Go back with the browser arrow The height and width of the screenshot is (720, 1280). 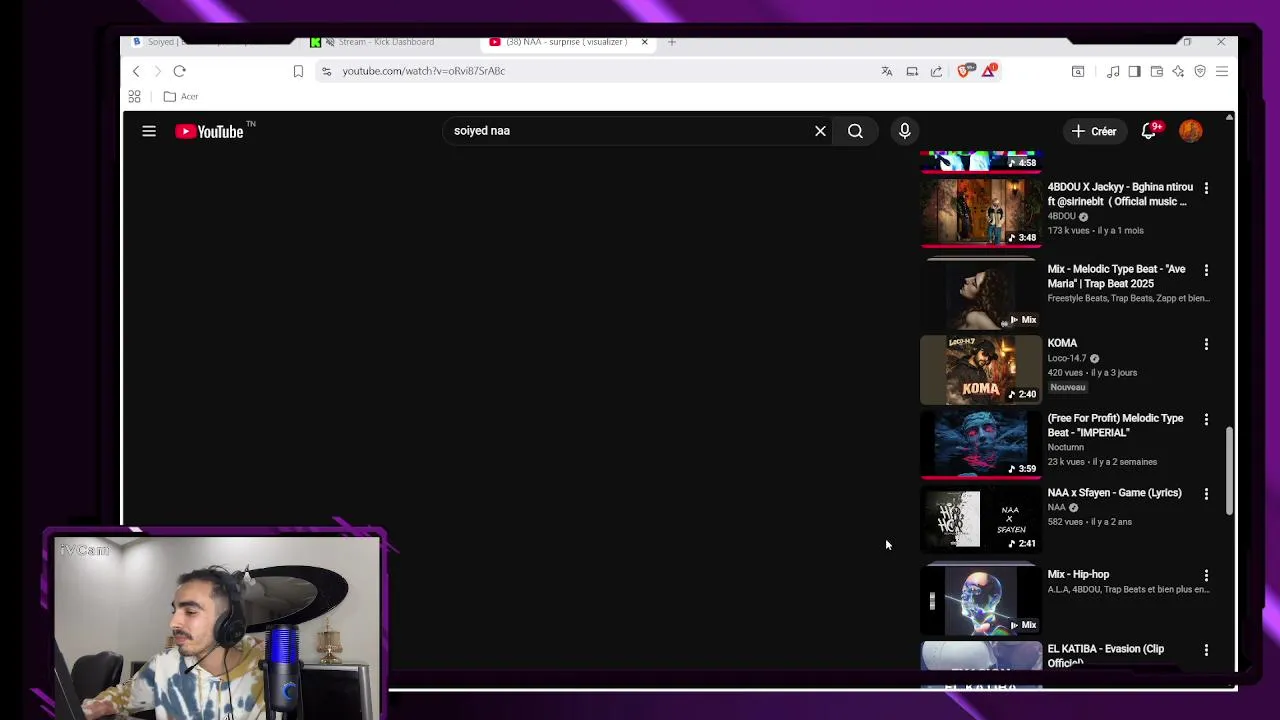[x=136, y=71]
